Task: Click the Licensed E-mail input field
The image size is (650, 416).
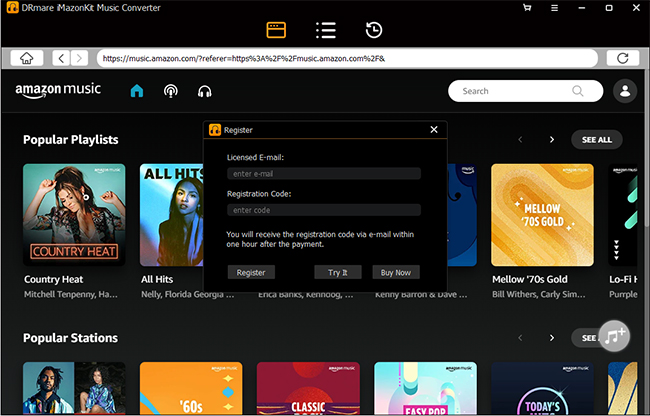Action: click(x=324, y=174)
